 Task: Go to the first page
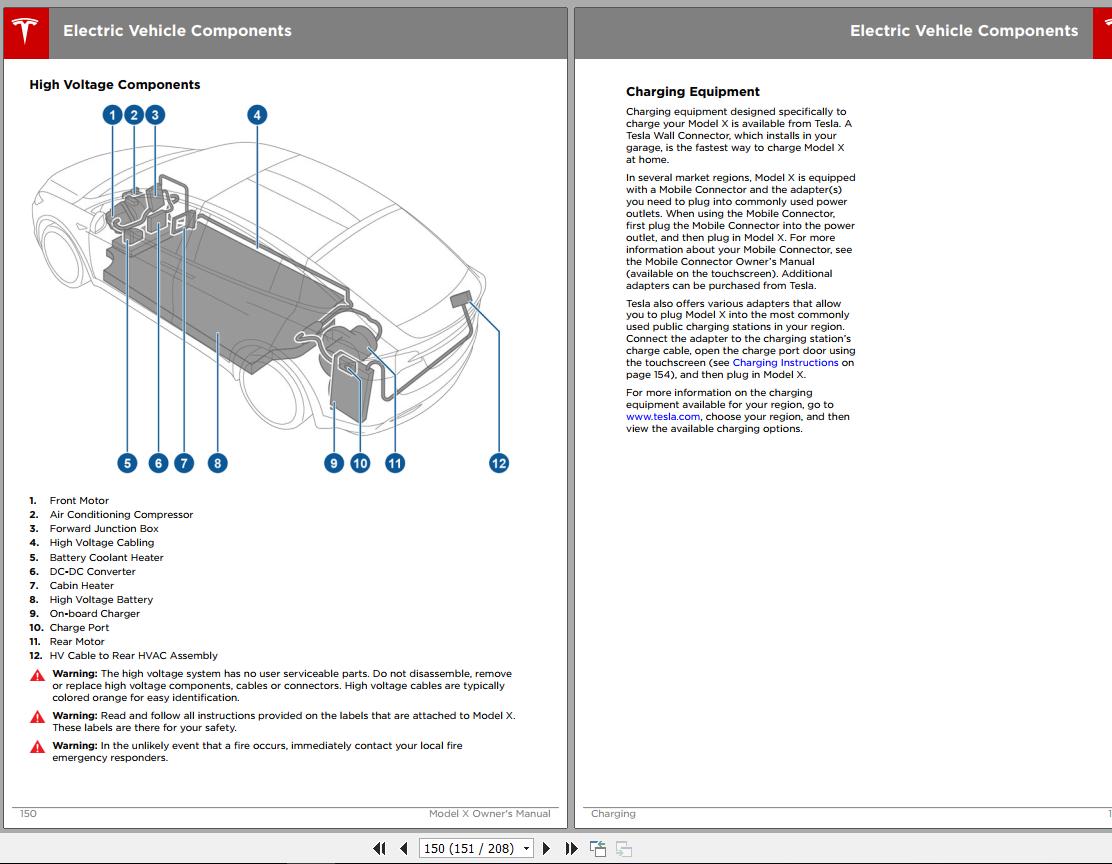tap(379, 848)
